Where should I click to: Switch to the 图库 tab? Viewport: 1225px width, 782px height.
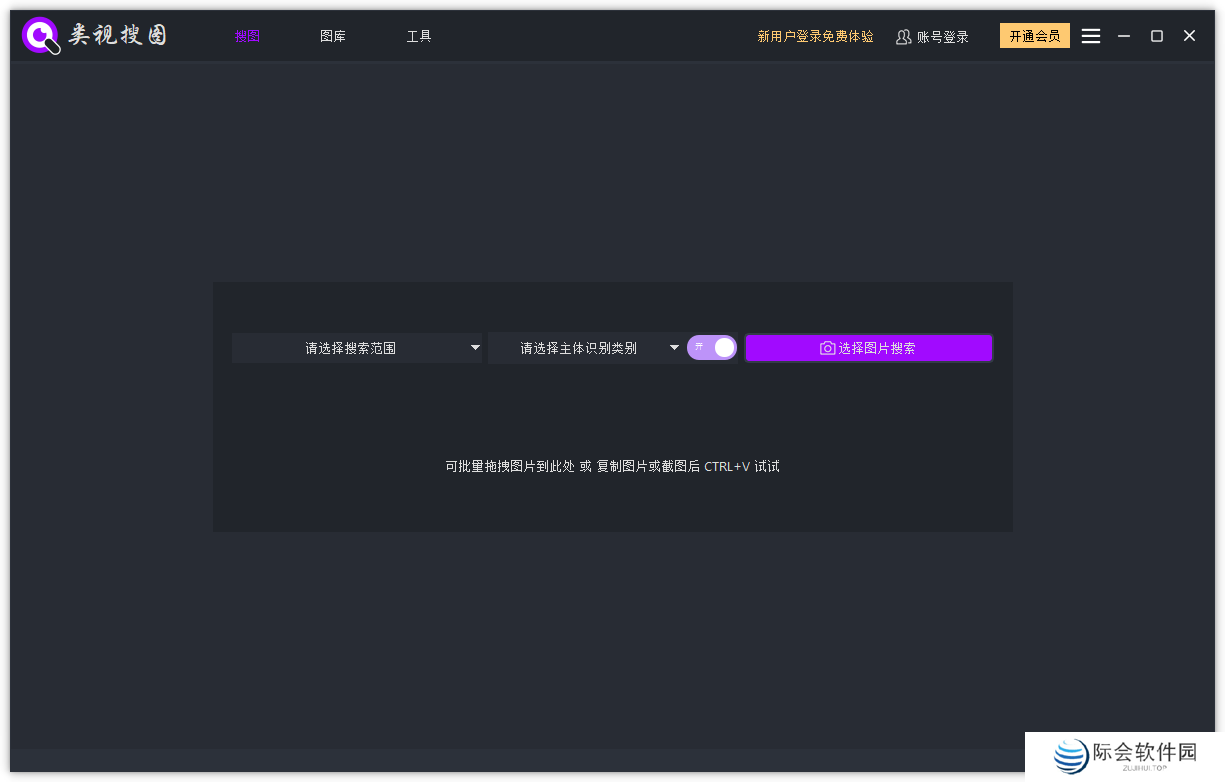(333, 36)
